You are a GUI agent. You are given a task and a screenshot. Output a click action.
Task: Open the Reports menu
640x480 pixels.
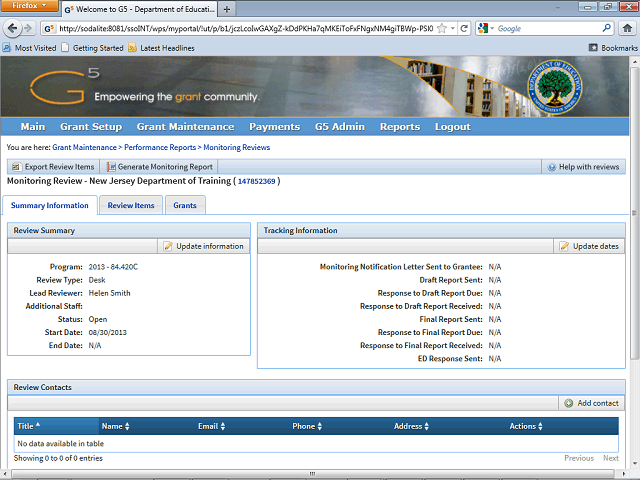tap(400, 127)
